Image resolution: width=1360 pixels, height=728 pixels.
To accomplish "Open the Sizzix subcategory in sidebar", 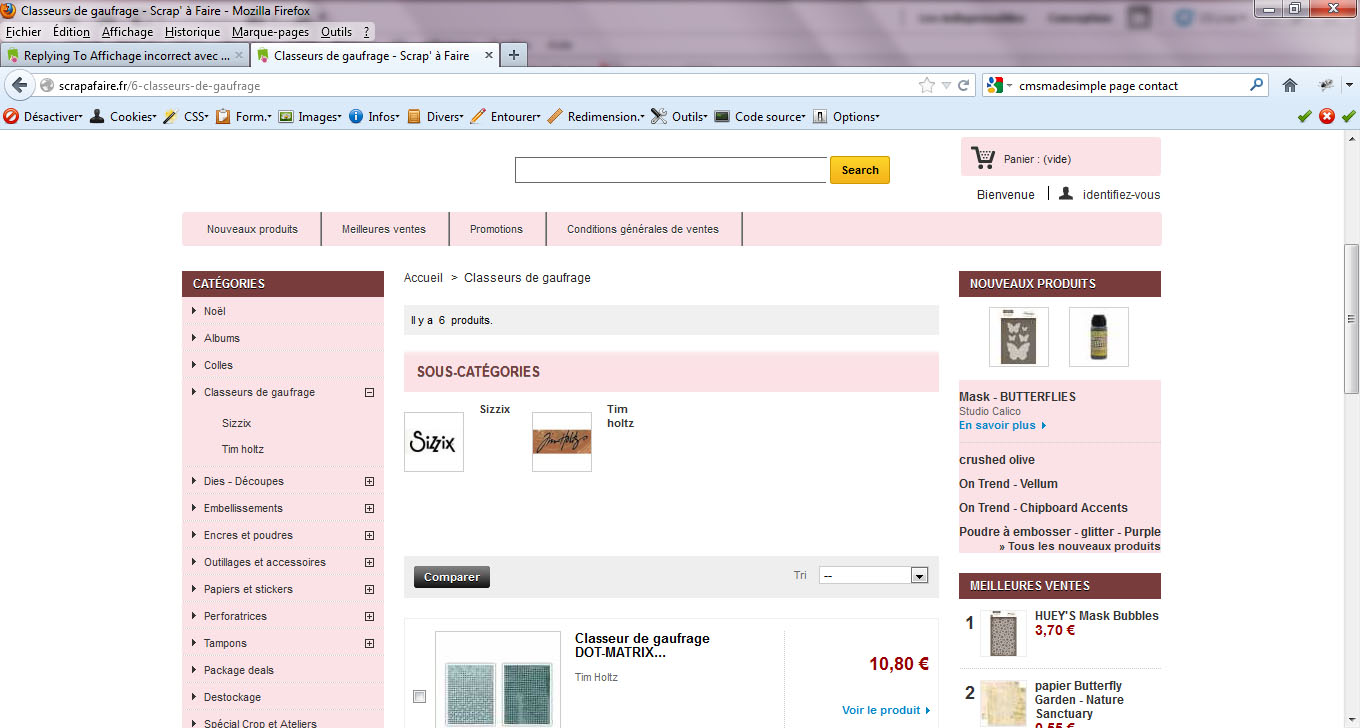I will pos(236,423).
